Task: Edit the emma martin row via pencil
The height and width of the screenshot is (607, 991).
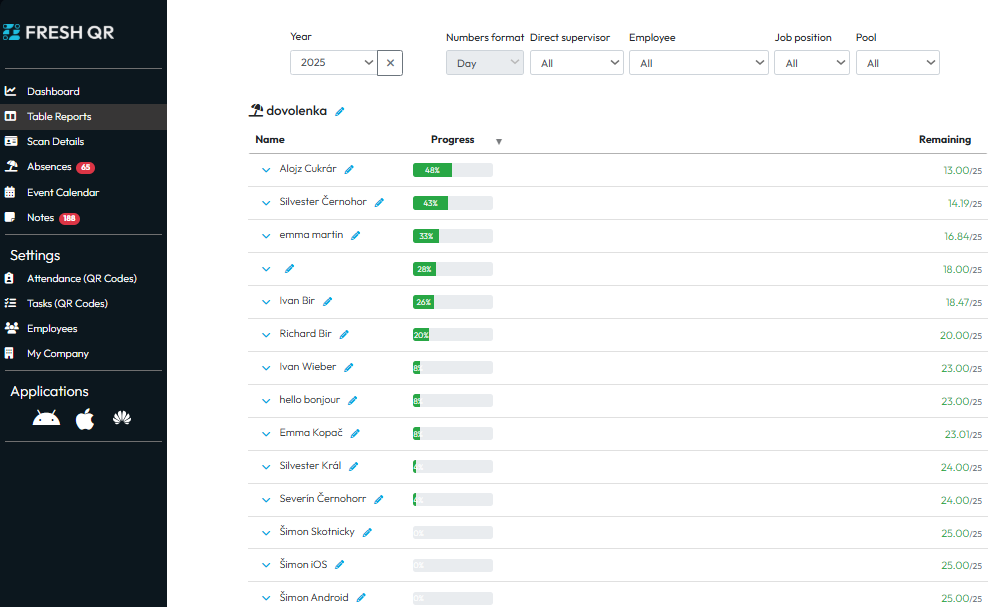Action: 356,236
